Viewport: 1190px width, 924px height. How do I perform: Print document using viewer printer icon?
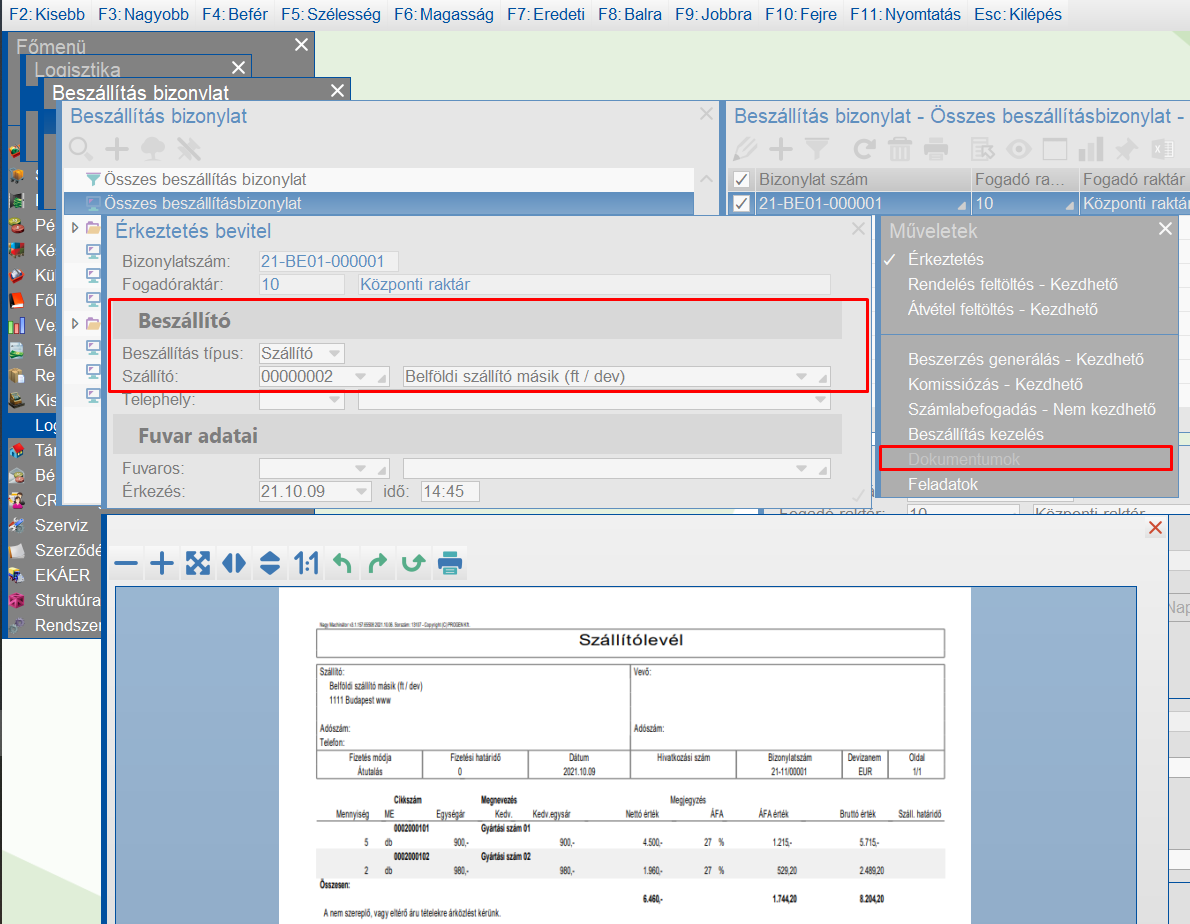[x=450, y=564]
